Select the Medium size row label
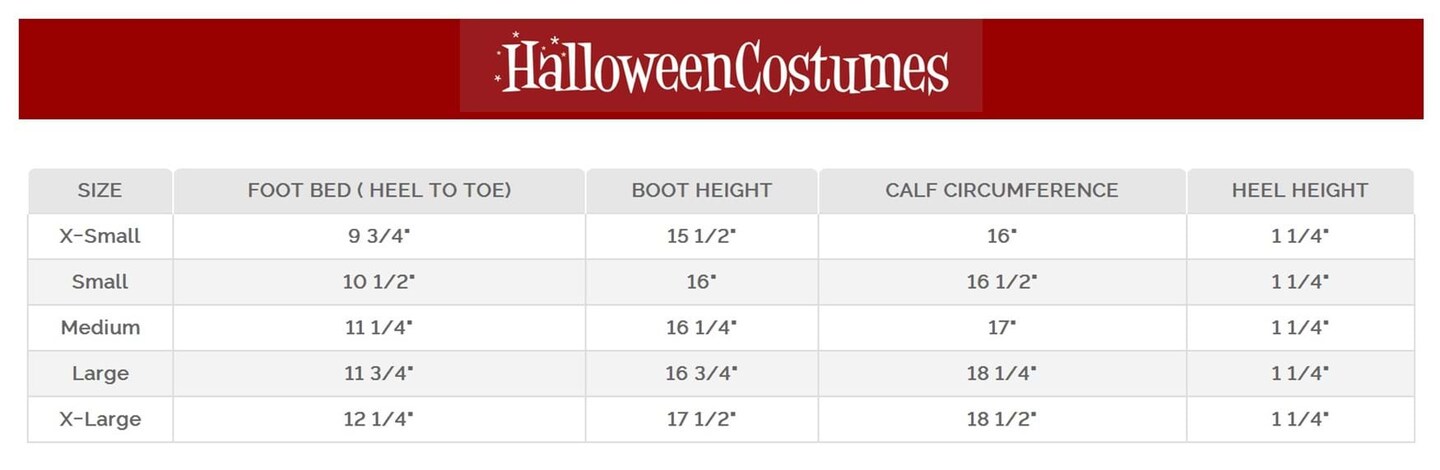Image resolution: width=1440 pixels, height=470 pixels. click(x=100, y=328)
